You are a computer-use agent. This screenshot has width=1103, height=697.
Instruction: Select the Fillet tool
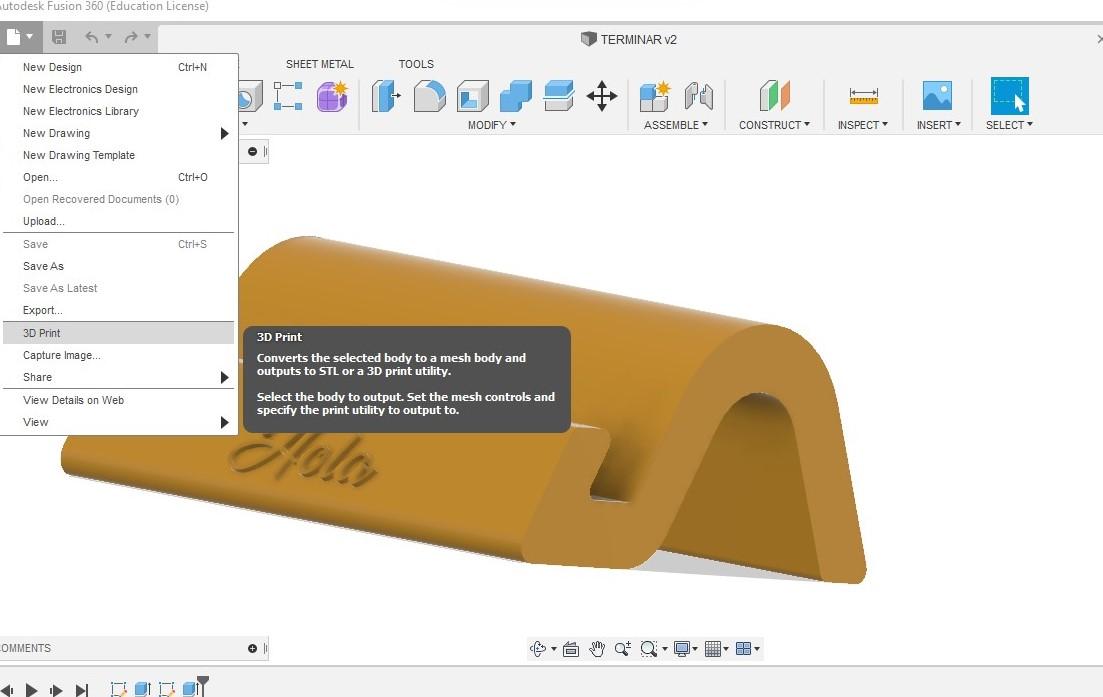click(x=429, y=96)
